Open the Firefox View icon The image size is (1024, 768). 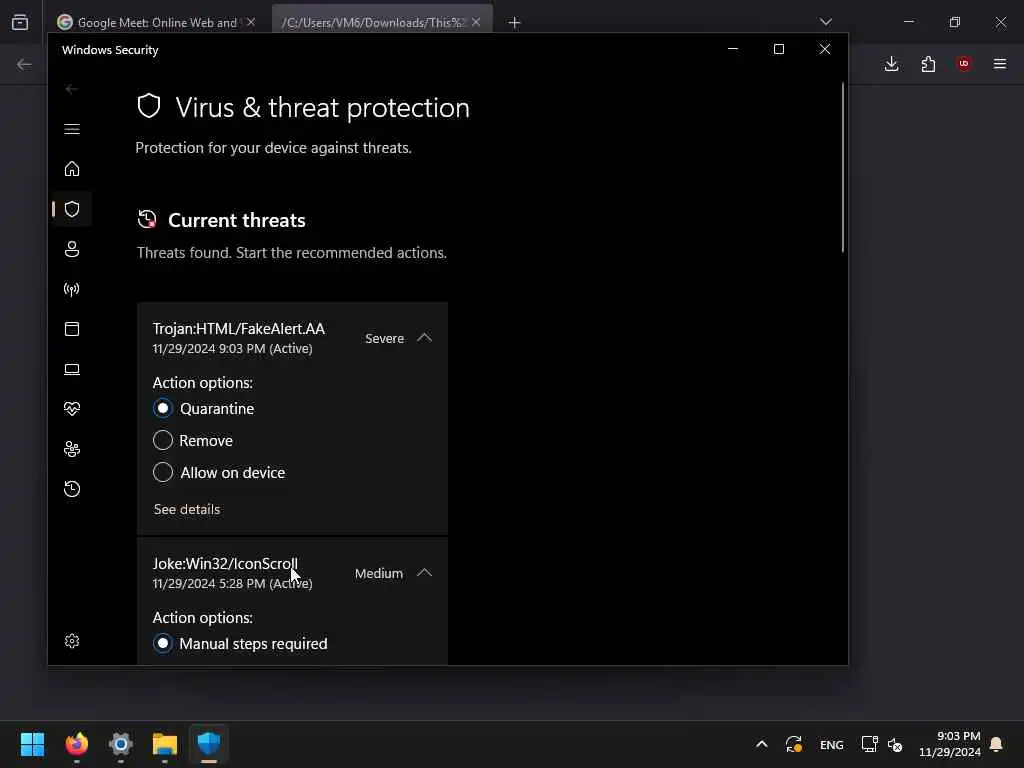point(20,22)
